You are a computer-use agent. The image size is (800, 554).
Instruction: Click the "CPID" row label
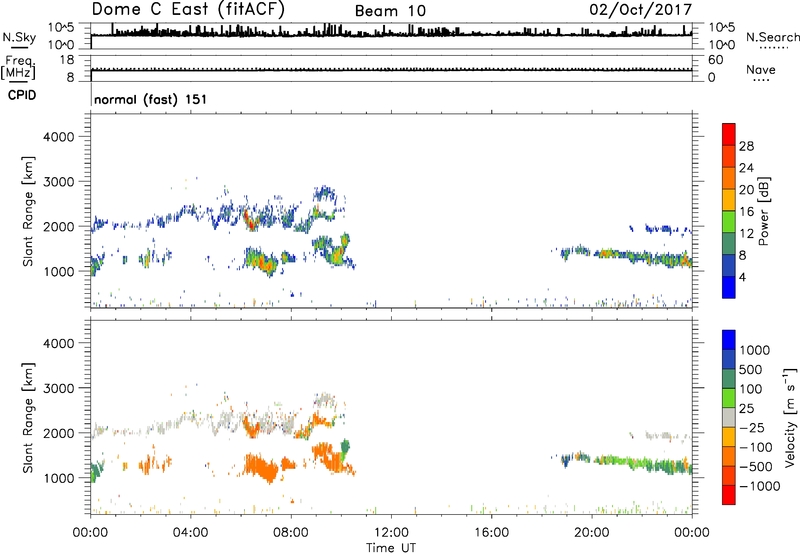[x=22, y=95]
